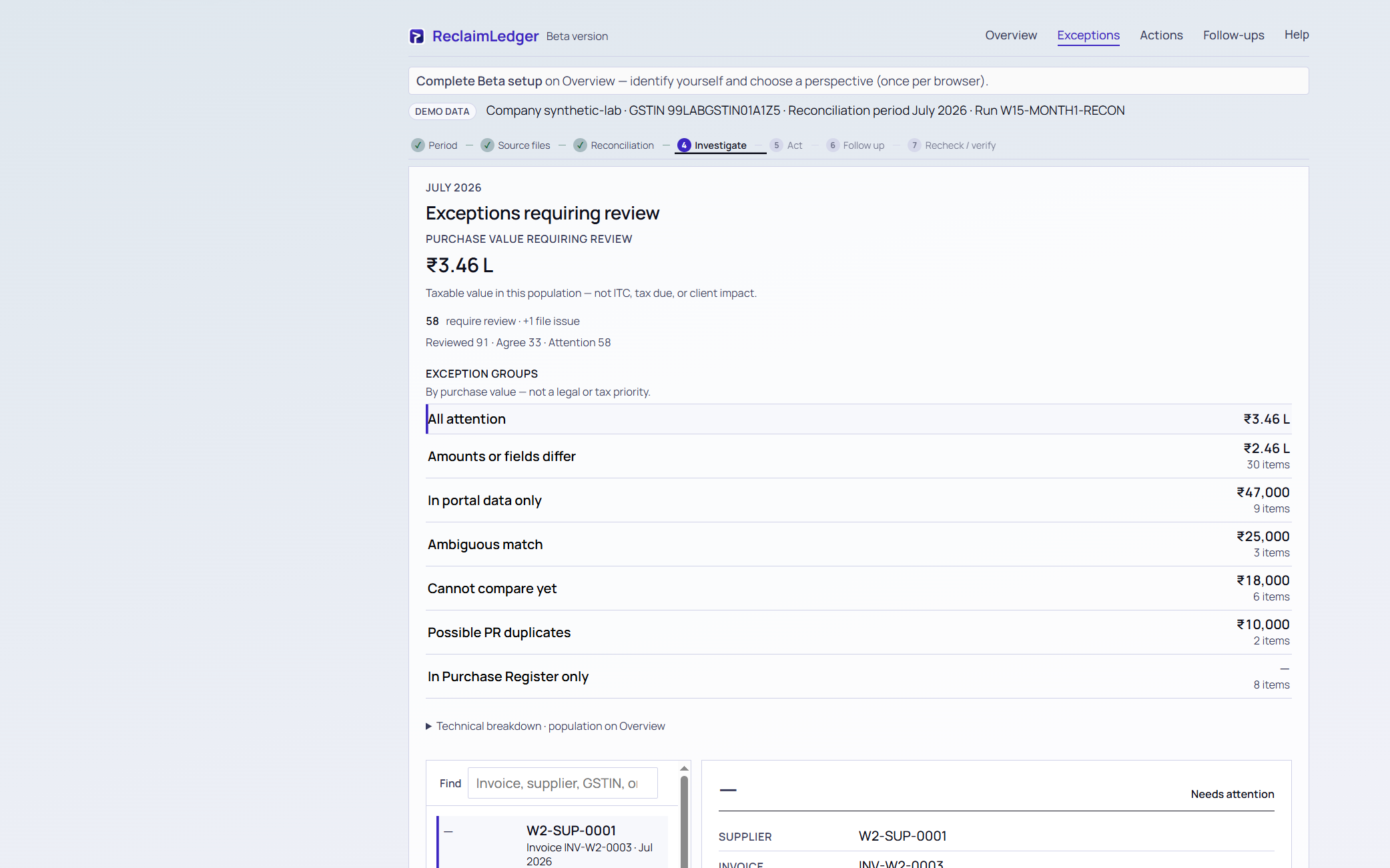This screenshot has width=1390, height=868.
Task: Click the ₹3.46 L purchase value heading
Action: tap(459, 266)
